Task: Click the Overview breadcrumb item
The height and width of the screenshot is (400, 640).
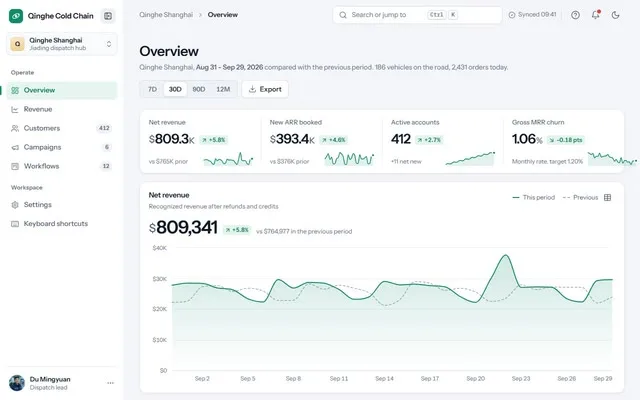Action: (222, 15)
